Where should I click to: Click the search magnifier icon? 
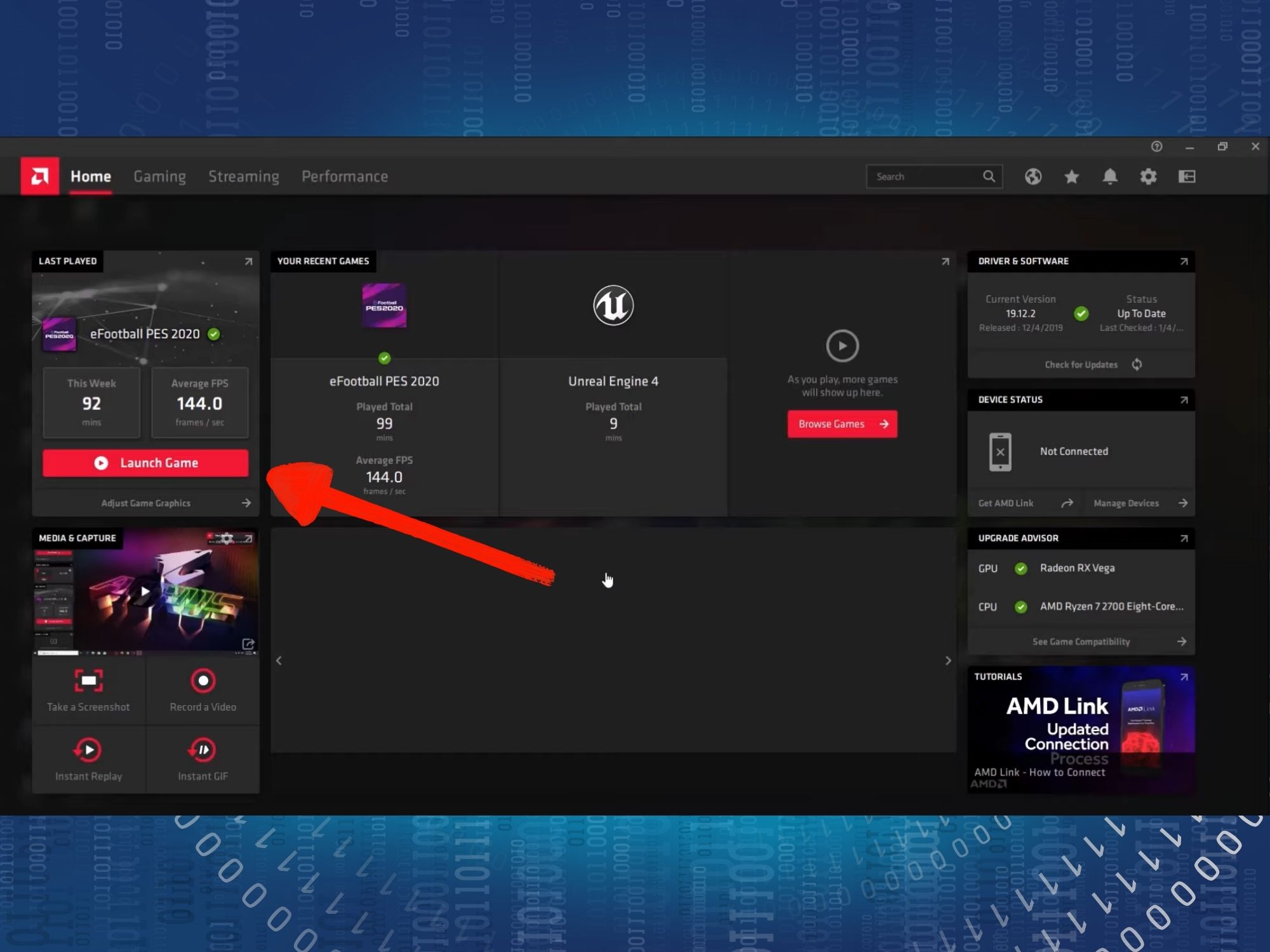989,176
